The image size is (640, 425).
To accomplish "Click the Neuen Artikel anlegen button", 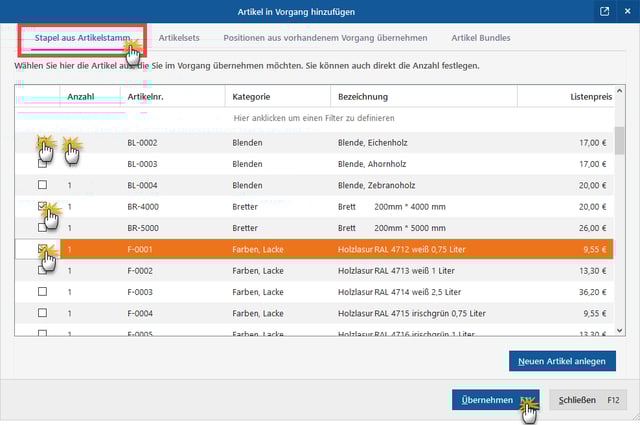I will pos(561,360).
